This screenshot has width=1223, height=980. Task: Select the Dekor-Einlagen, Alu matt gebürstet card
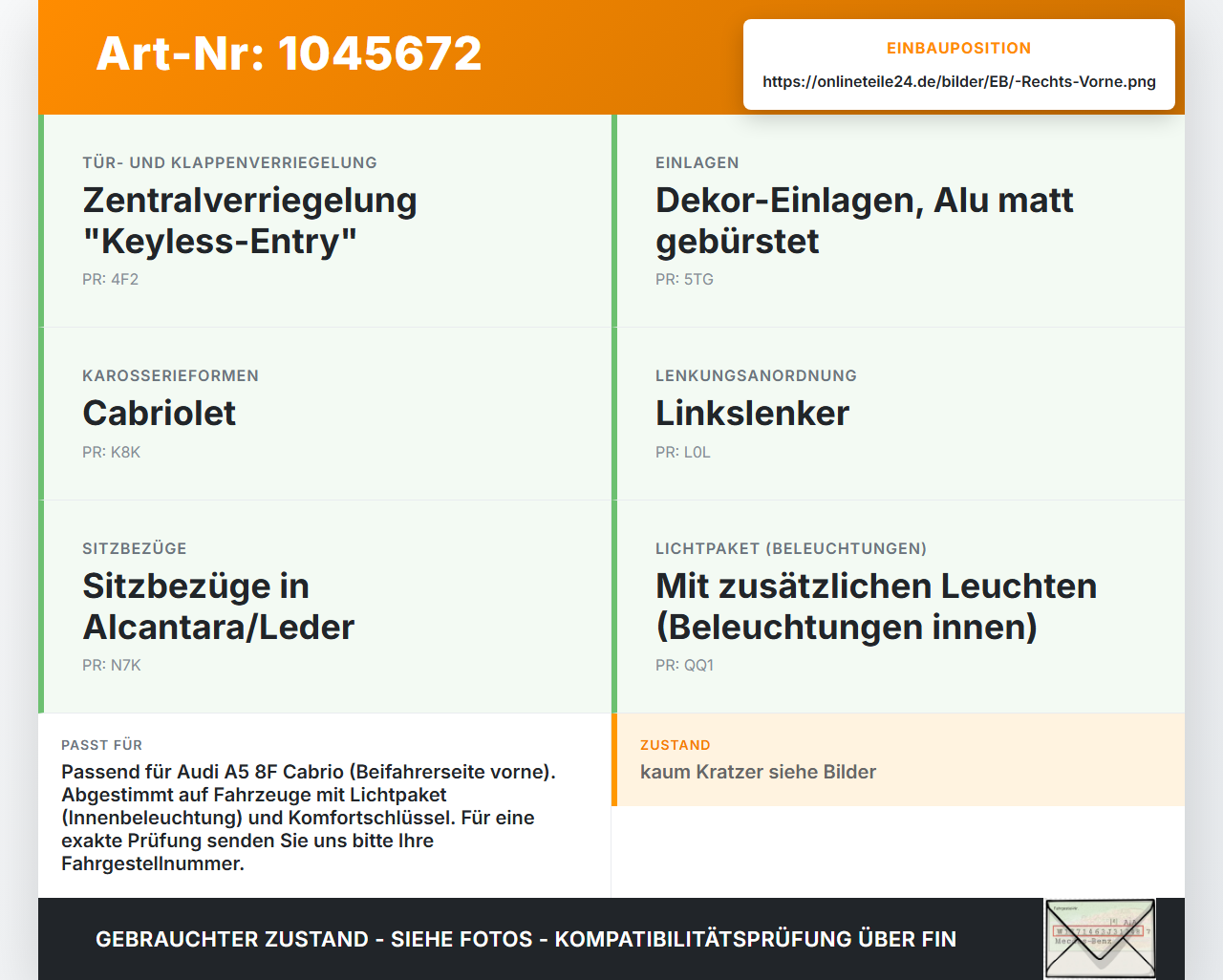coord(898,221)
